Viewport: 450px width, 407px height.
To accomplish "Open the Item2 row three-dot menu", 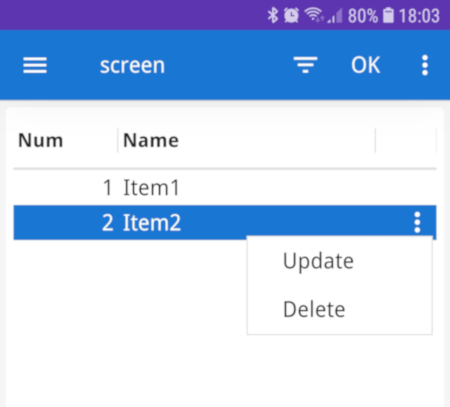I will 417,222.
